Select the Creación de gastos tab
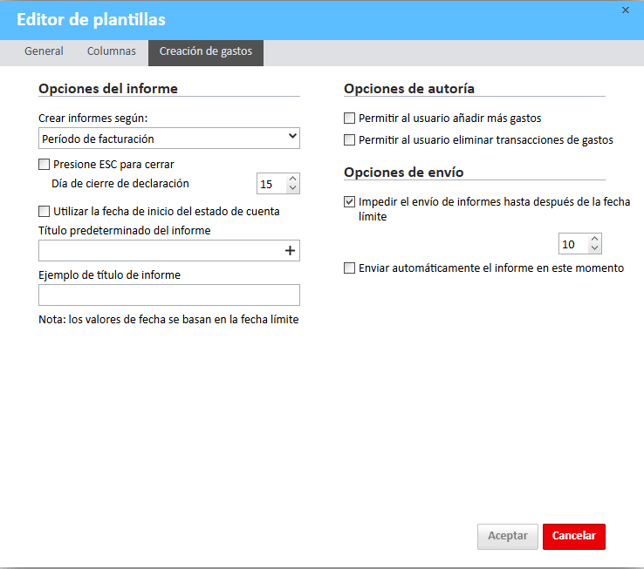 click(206, 53)
